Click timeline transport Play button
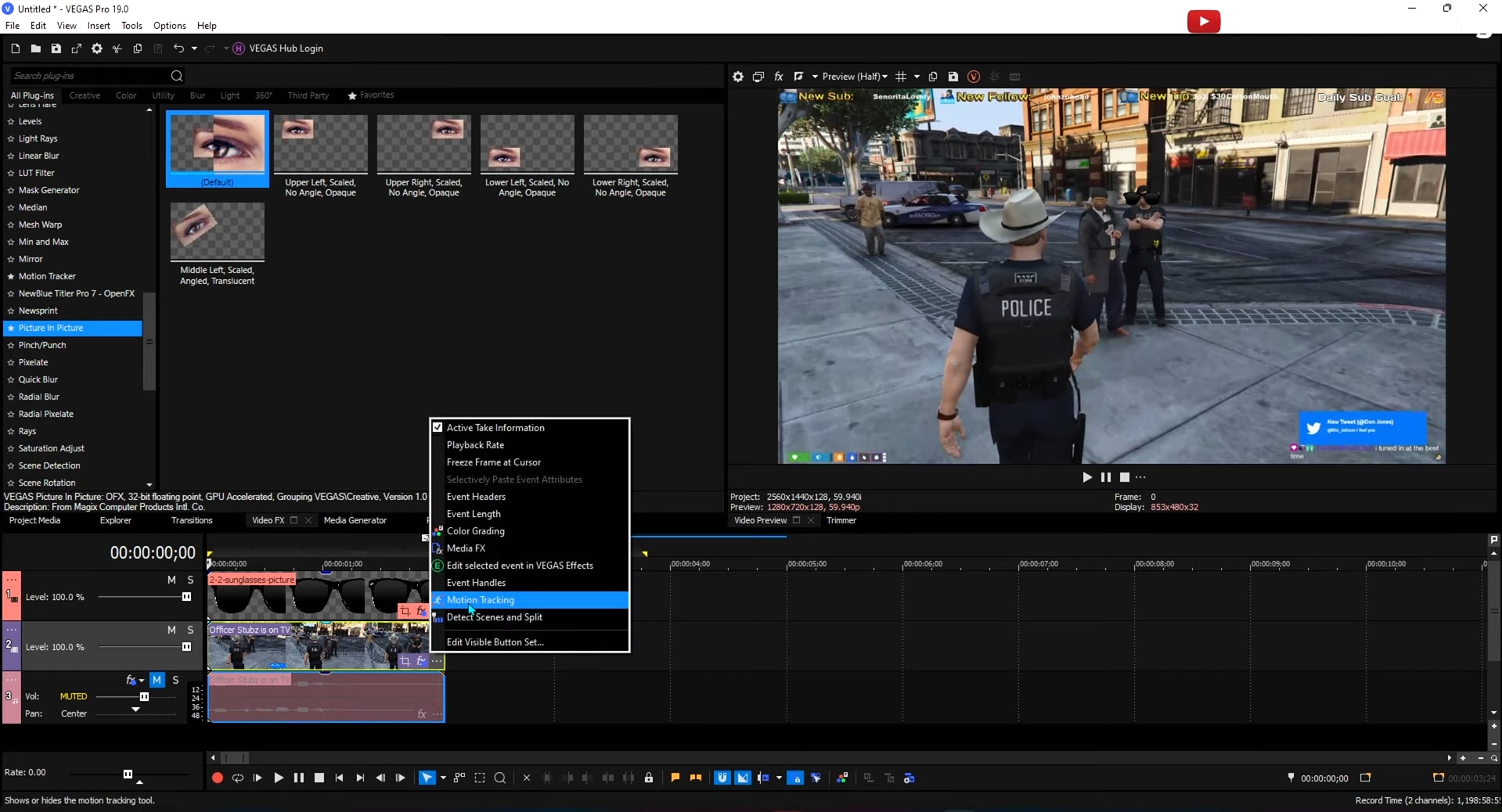The height and width of the screenshot is (812, 1502). (278, 778)
